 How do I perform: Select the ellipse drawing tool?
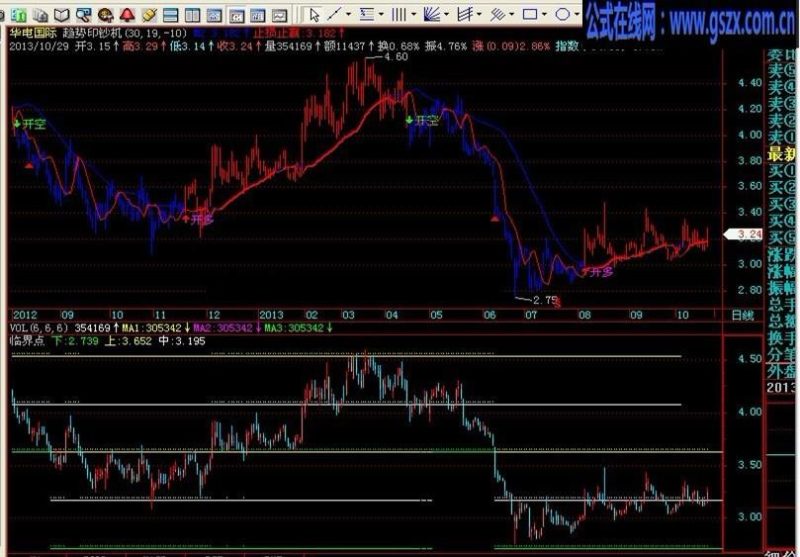562,14
